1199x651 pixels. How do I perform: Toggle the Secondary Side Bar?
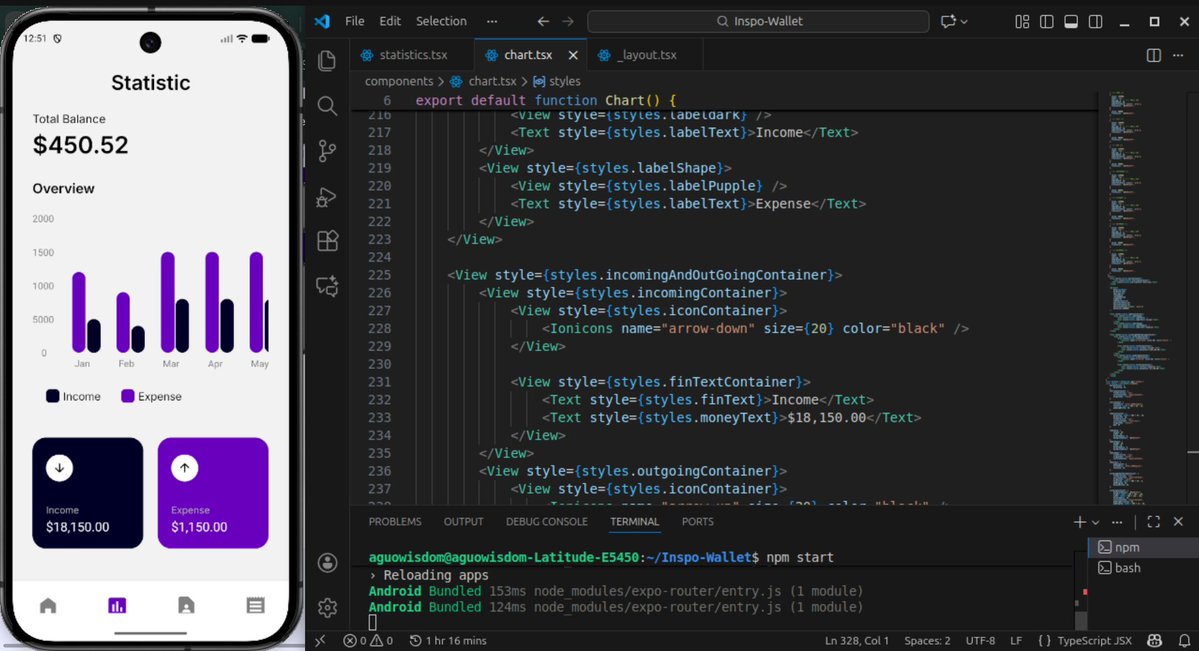1096,21
